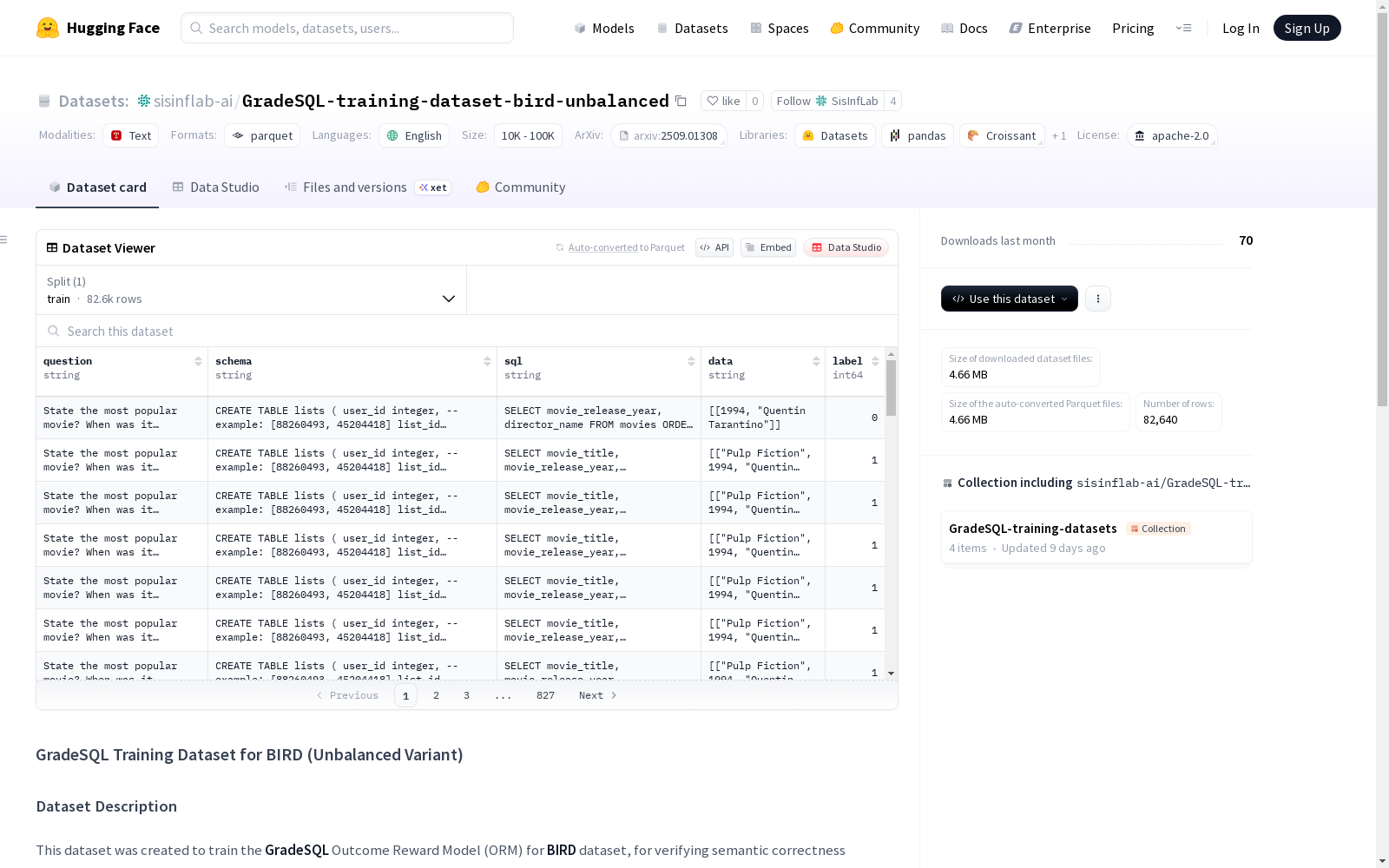Show additional libraries with +1
Image resolution: width=1389 pixels, height=868 pixels.
1059,135
